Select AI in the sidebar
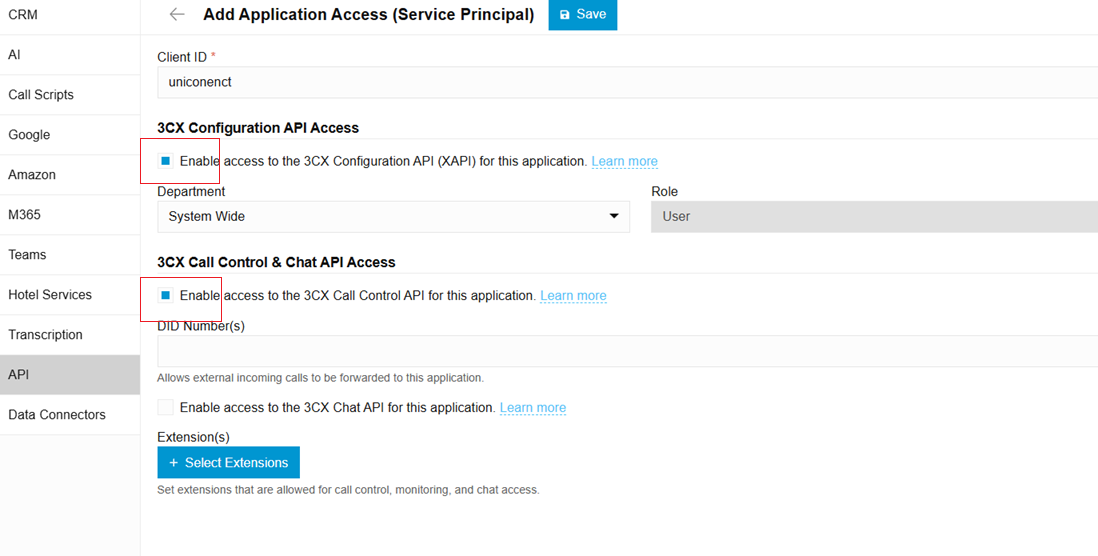 tap(15, 55)
